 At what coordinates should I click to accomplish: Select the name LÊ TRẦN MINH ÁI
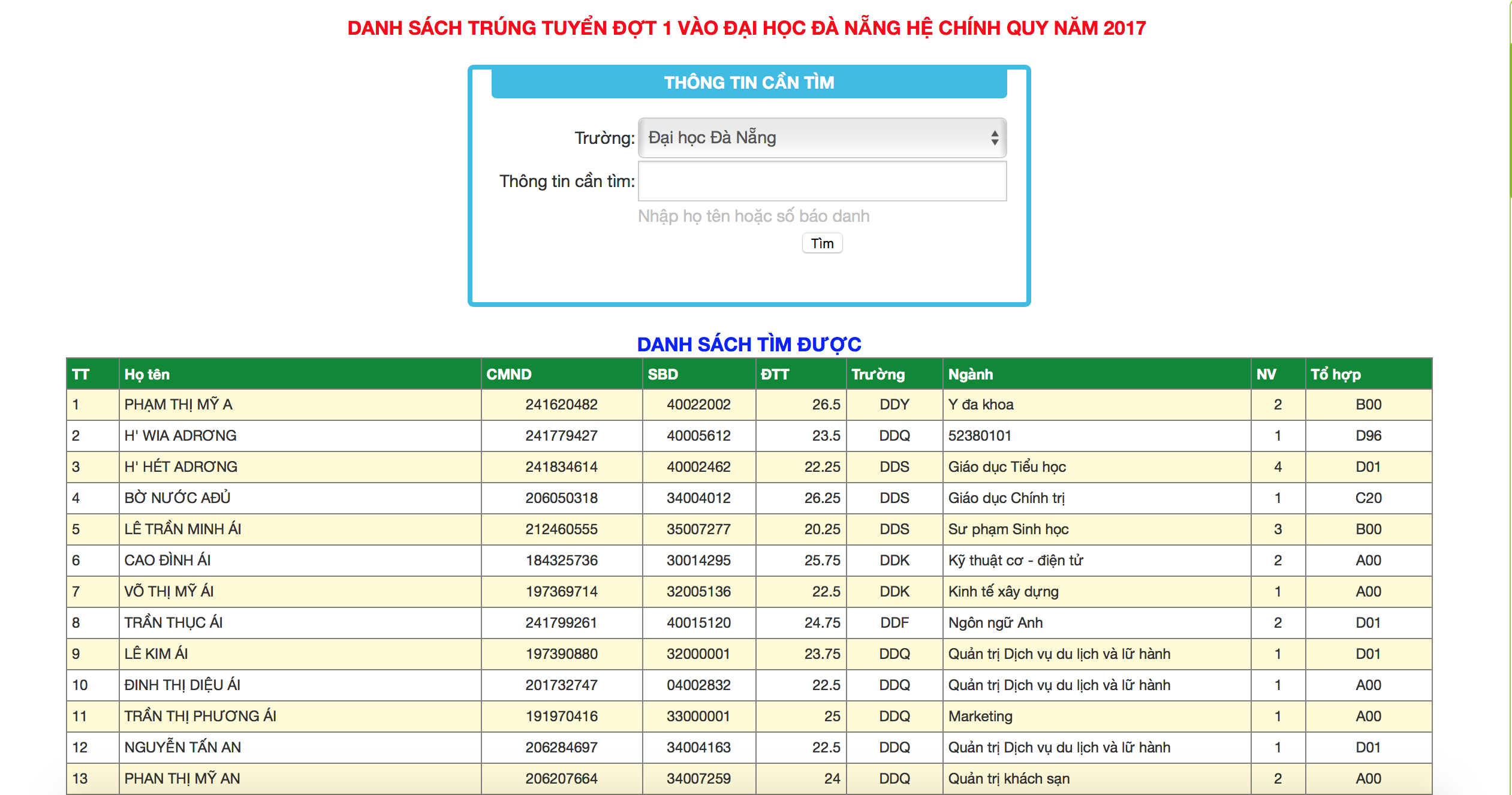pos(183,529)
